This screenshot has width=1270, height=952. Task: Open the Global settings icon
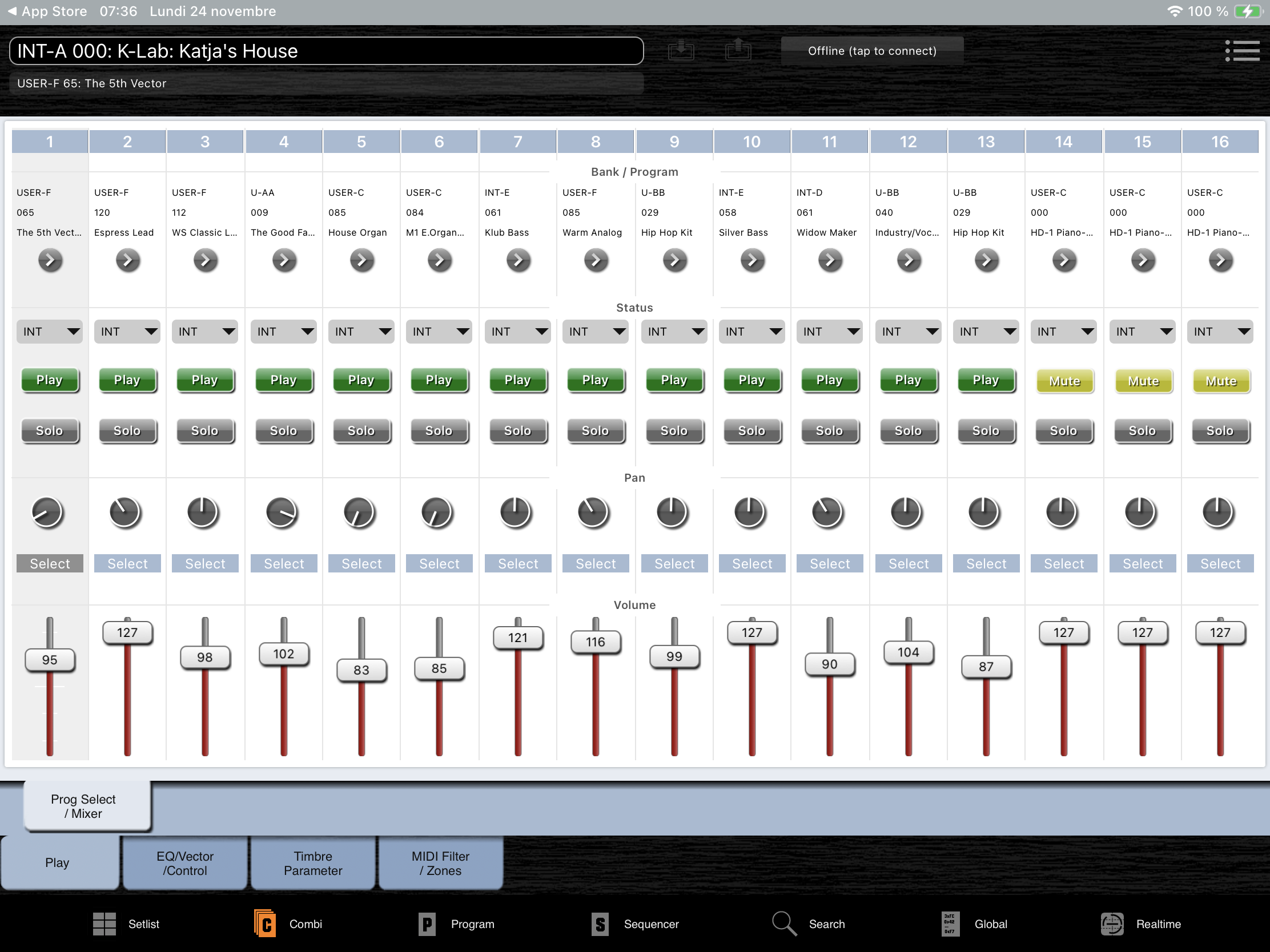tap(950, 924)
